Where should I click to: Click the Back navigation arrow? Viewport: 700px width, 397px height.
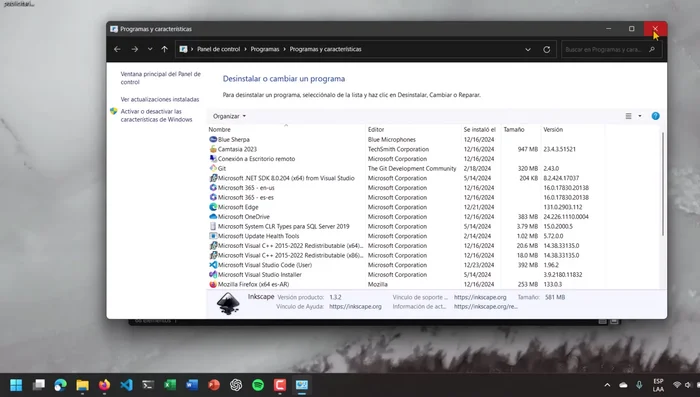tap(117, 49)
